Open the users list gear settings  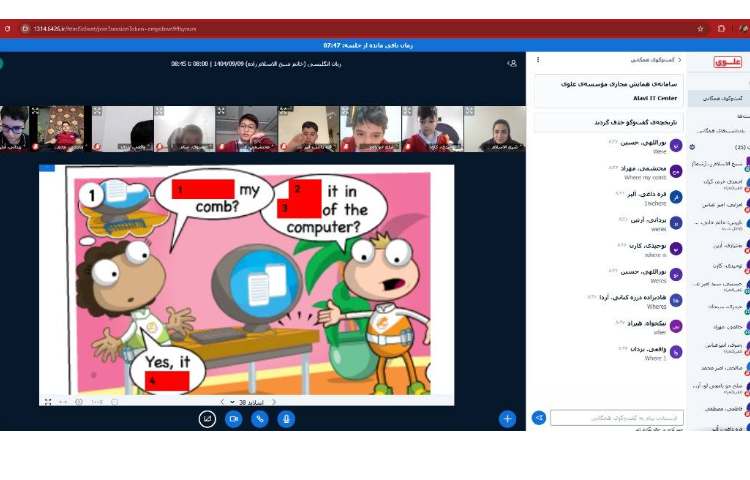click(692, 146)
